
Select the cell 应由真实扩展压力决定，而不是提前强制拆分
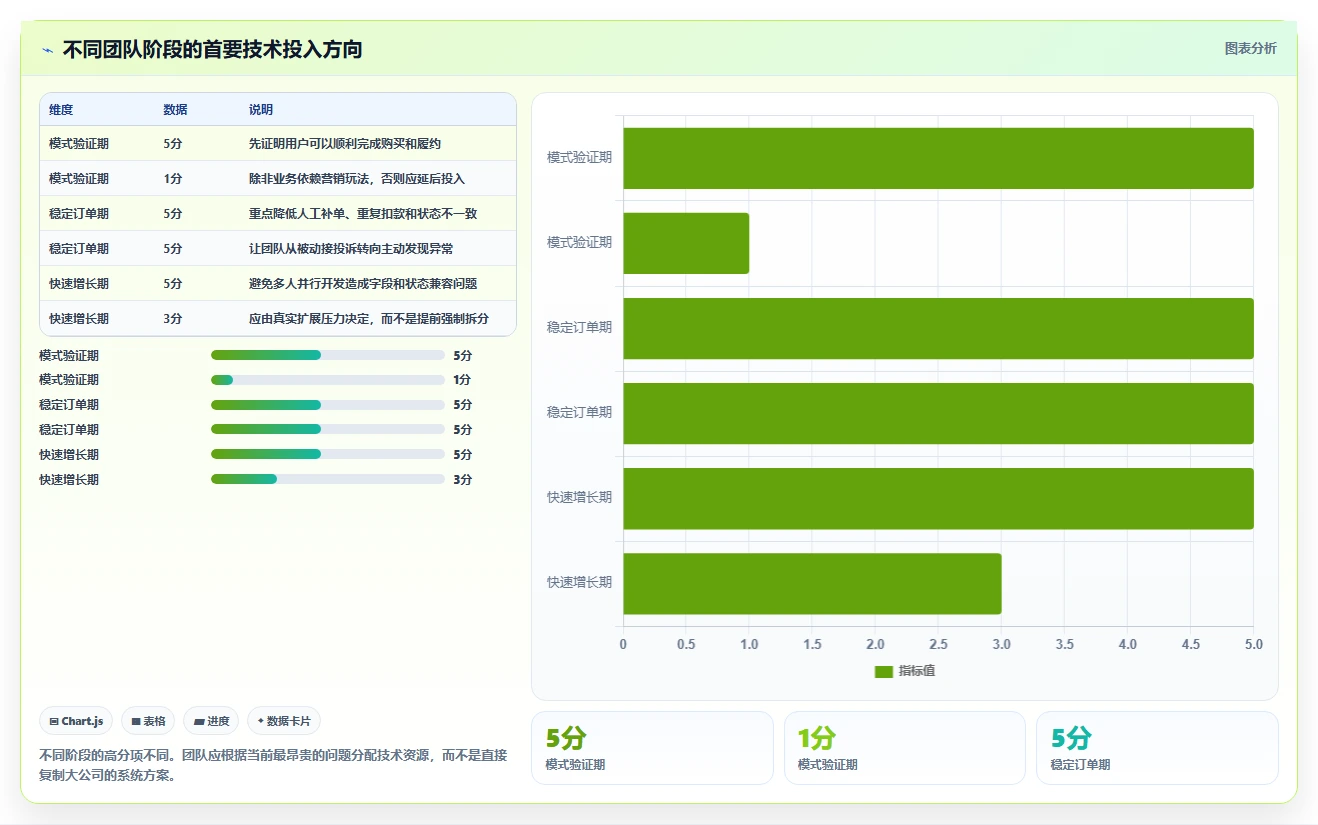pos(369,319)
